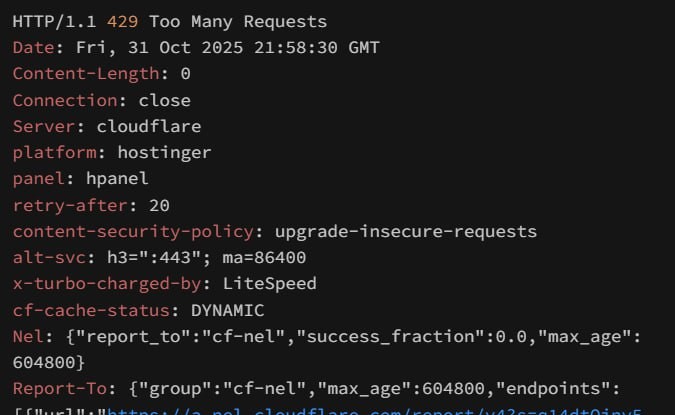The image size is (675, 415).
Task: Click the Cloudflare NEL report URL link
Action: coord(380,410)
